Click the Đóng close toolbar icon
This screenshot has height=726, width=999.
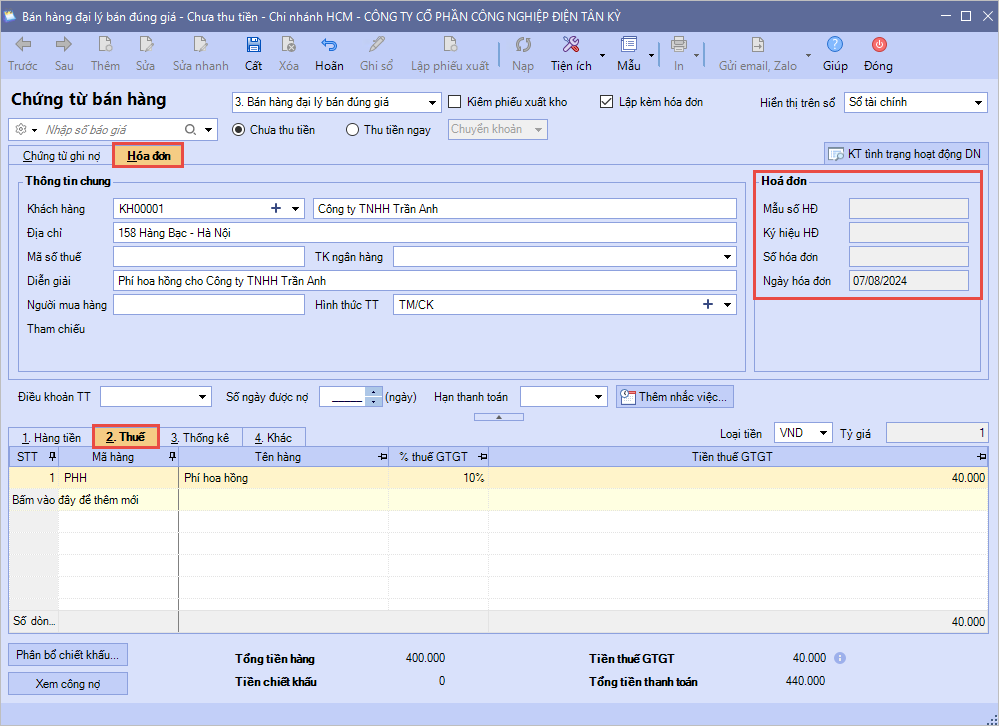click(878, 45)
